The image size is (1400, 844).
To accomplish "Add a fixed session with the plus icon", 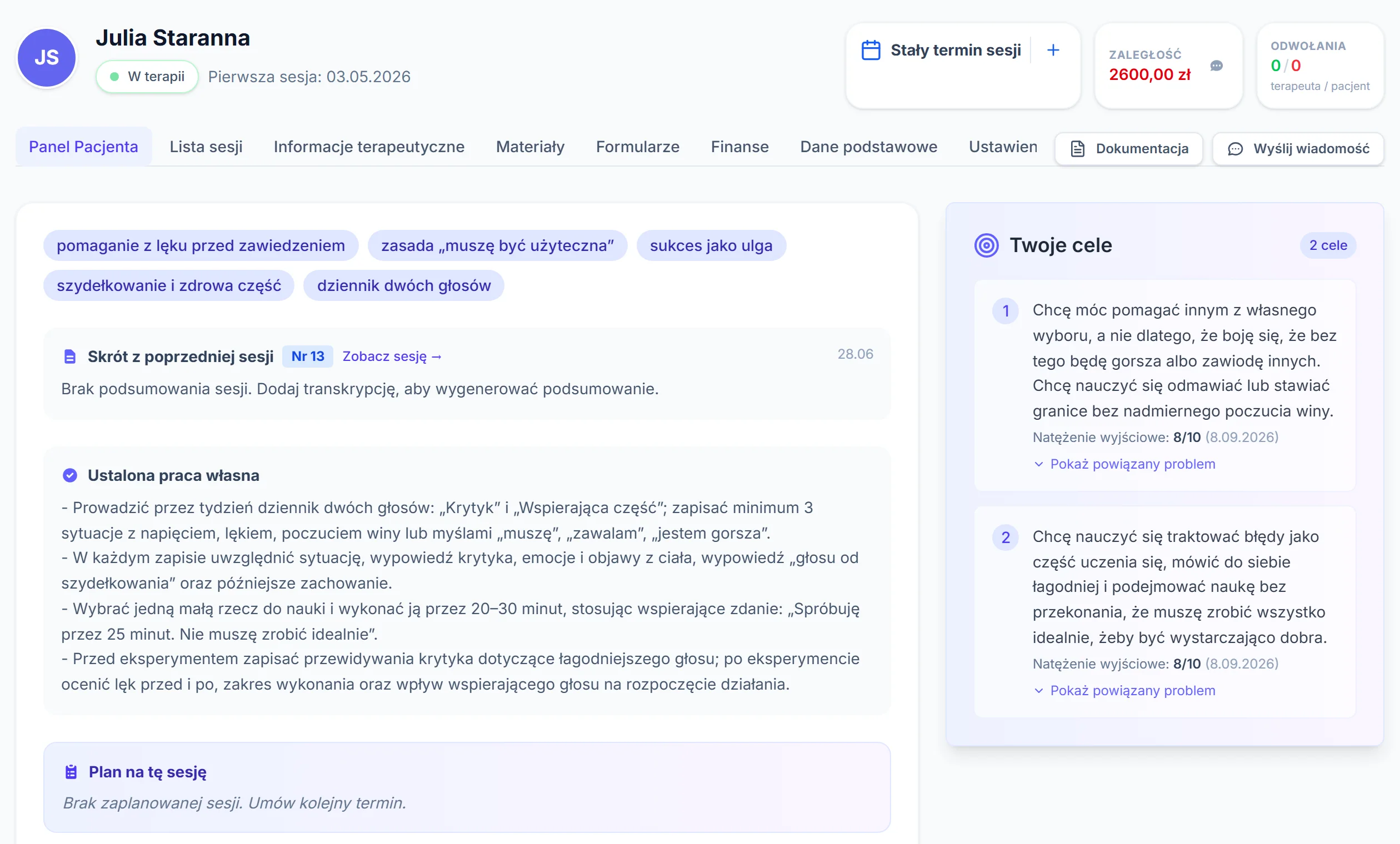I will click(x=1053, y=50).
